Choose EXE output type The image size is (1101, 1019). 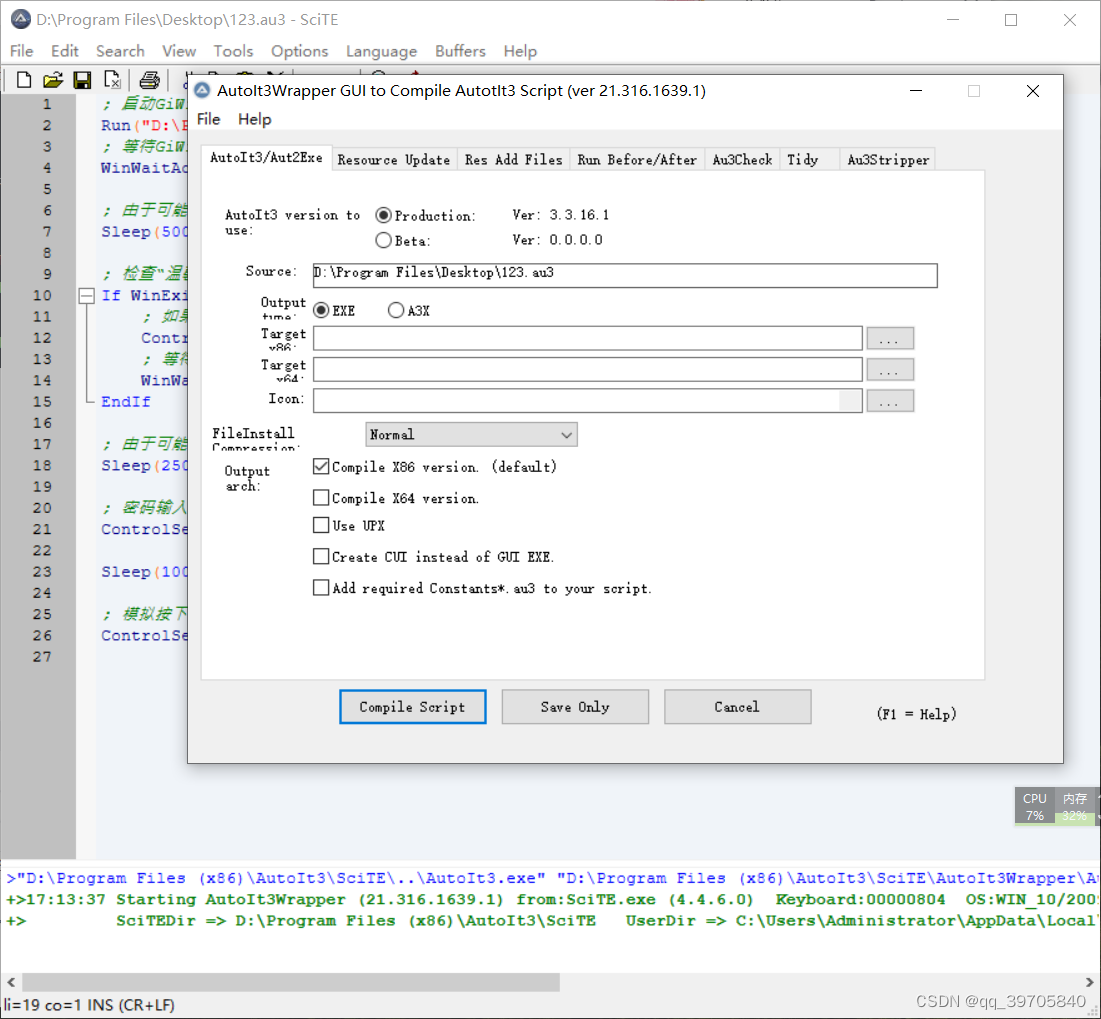click(x=321, y=310)
